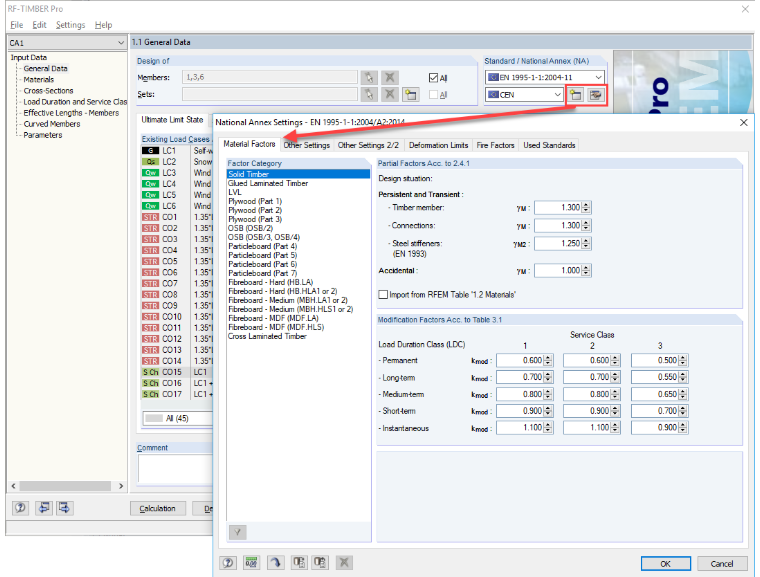Image resolution: width=760 pixels, height=577 pixels.
Task: Enable Import from RFEM Table 1.2 Materials
Action: (383, 294)
